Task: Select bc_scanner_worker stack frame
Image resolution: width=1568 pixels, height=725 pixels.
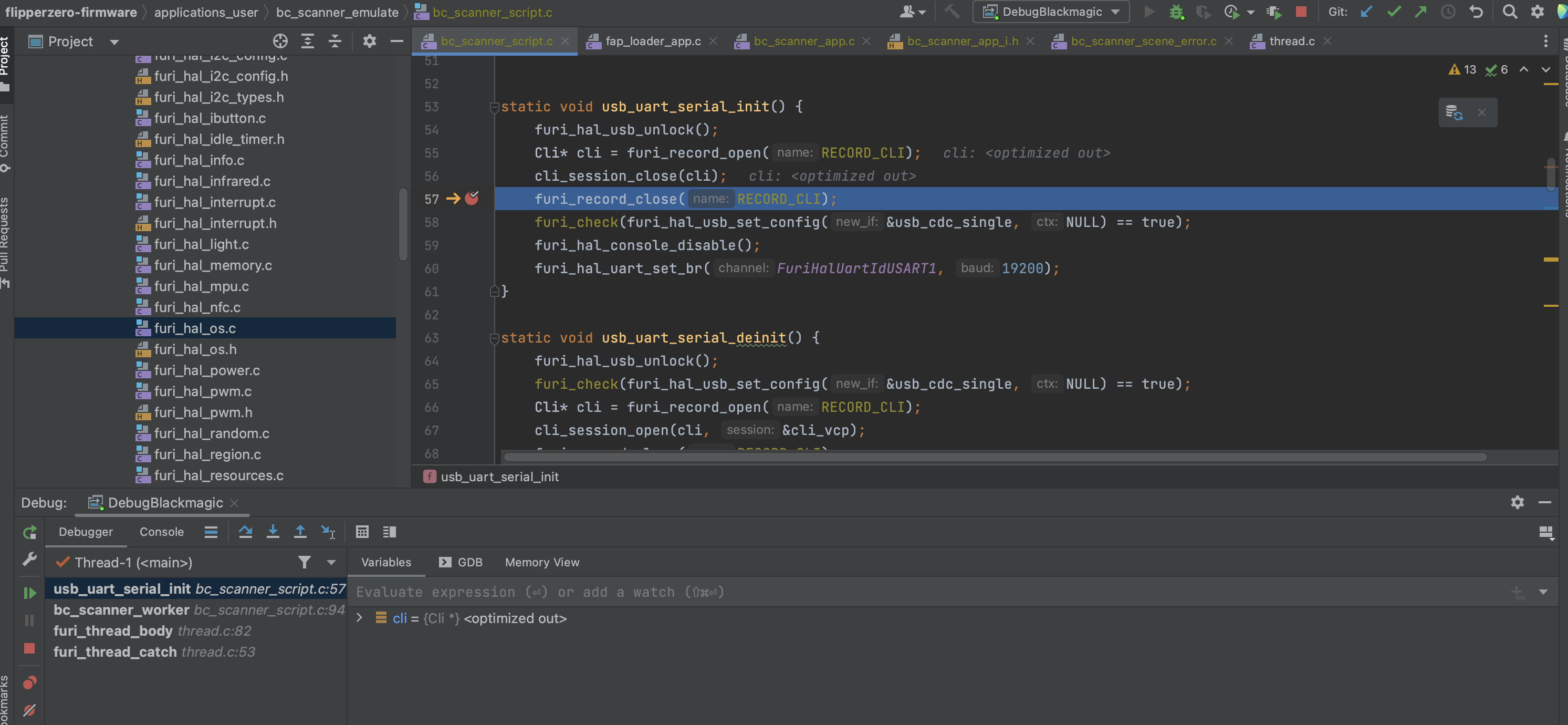Action: 122,609
